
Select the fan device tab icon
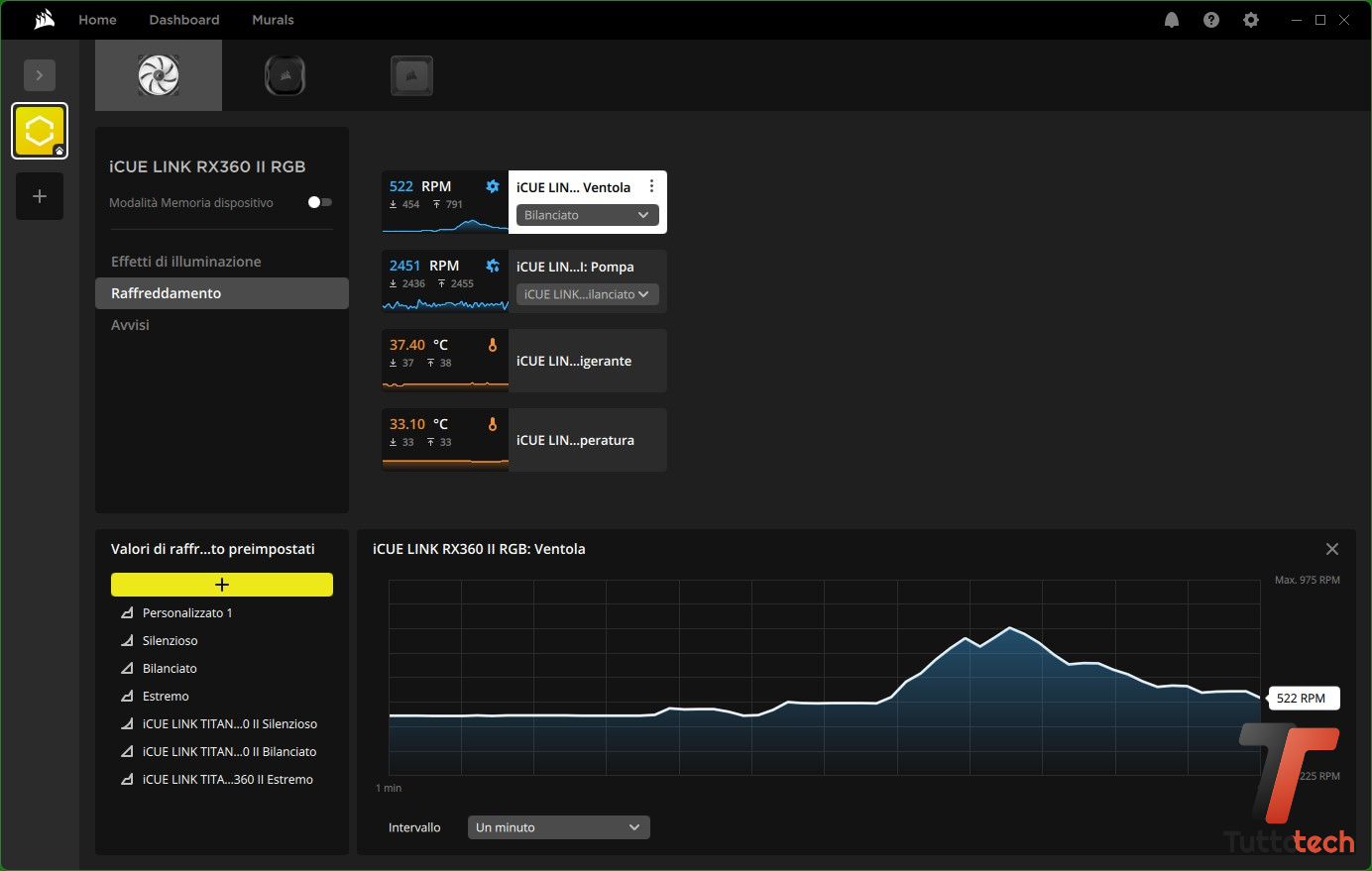pyautogui.click(x=159, y=75)
